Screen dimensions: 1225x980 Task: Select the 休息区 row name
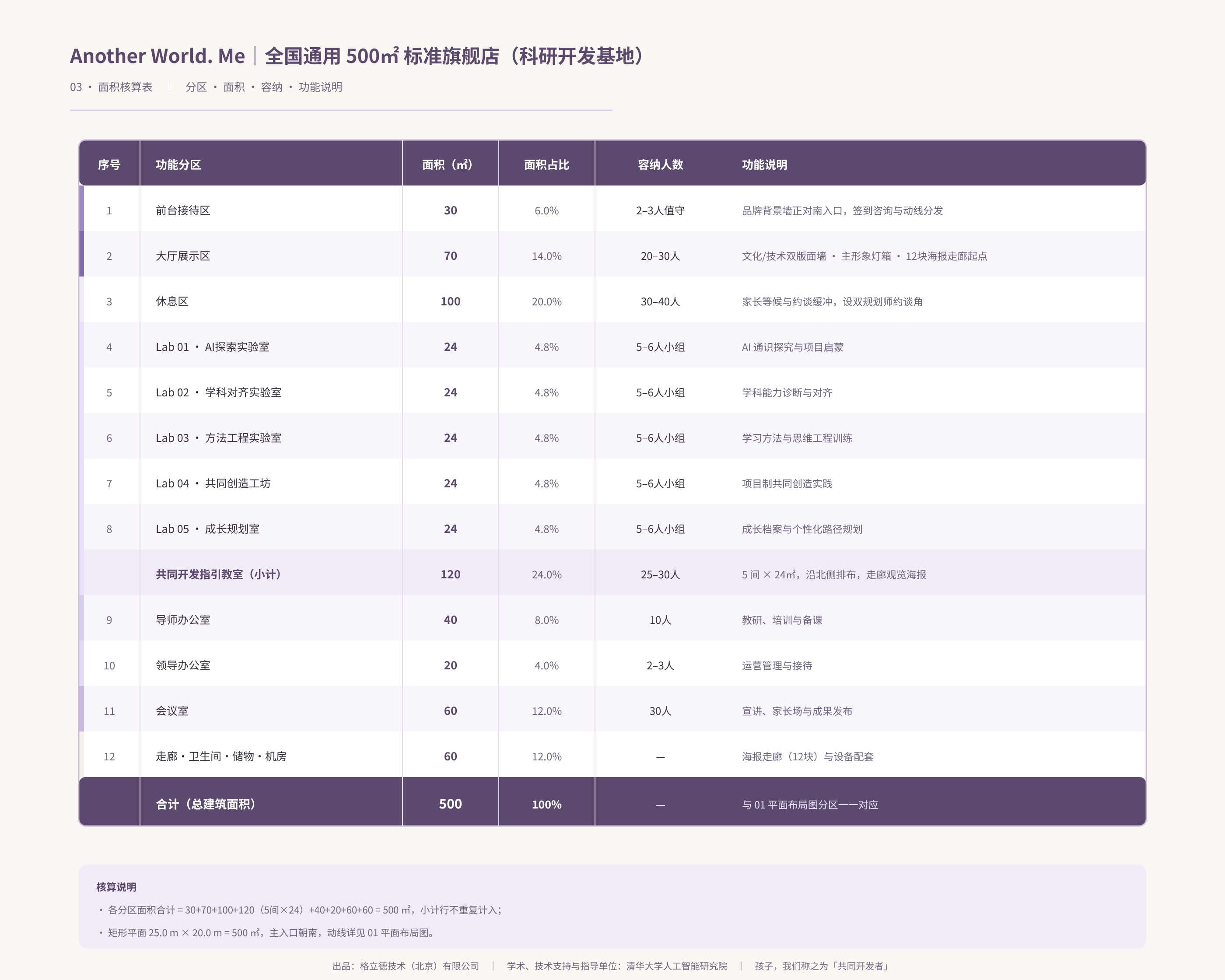click(172, 301)
